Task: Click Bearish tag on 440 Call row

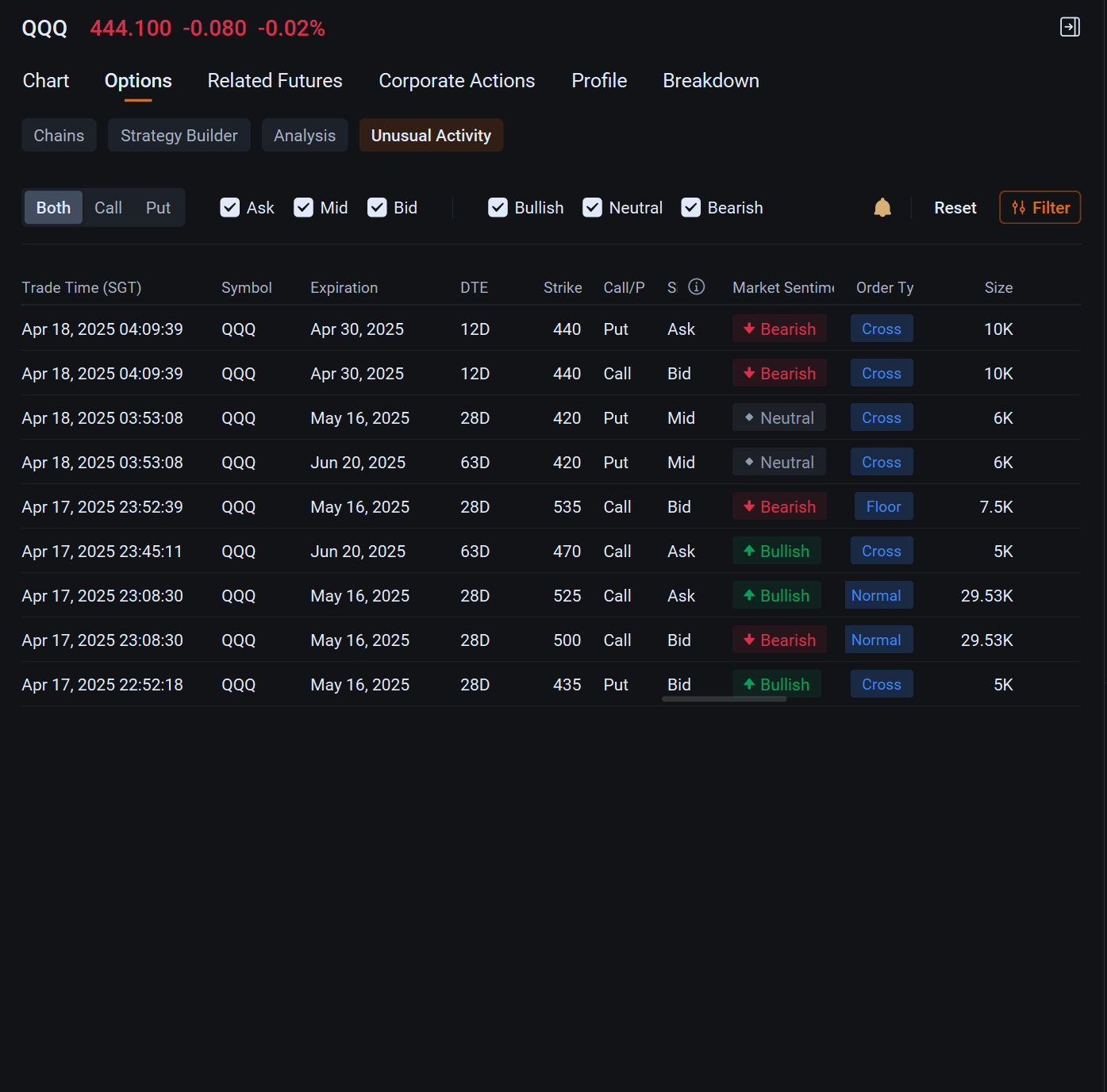Action: (x=779, y=373)
